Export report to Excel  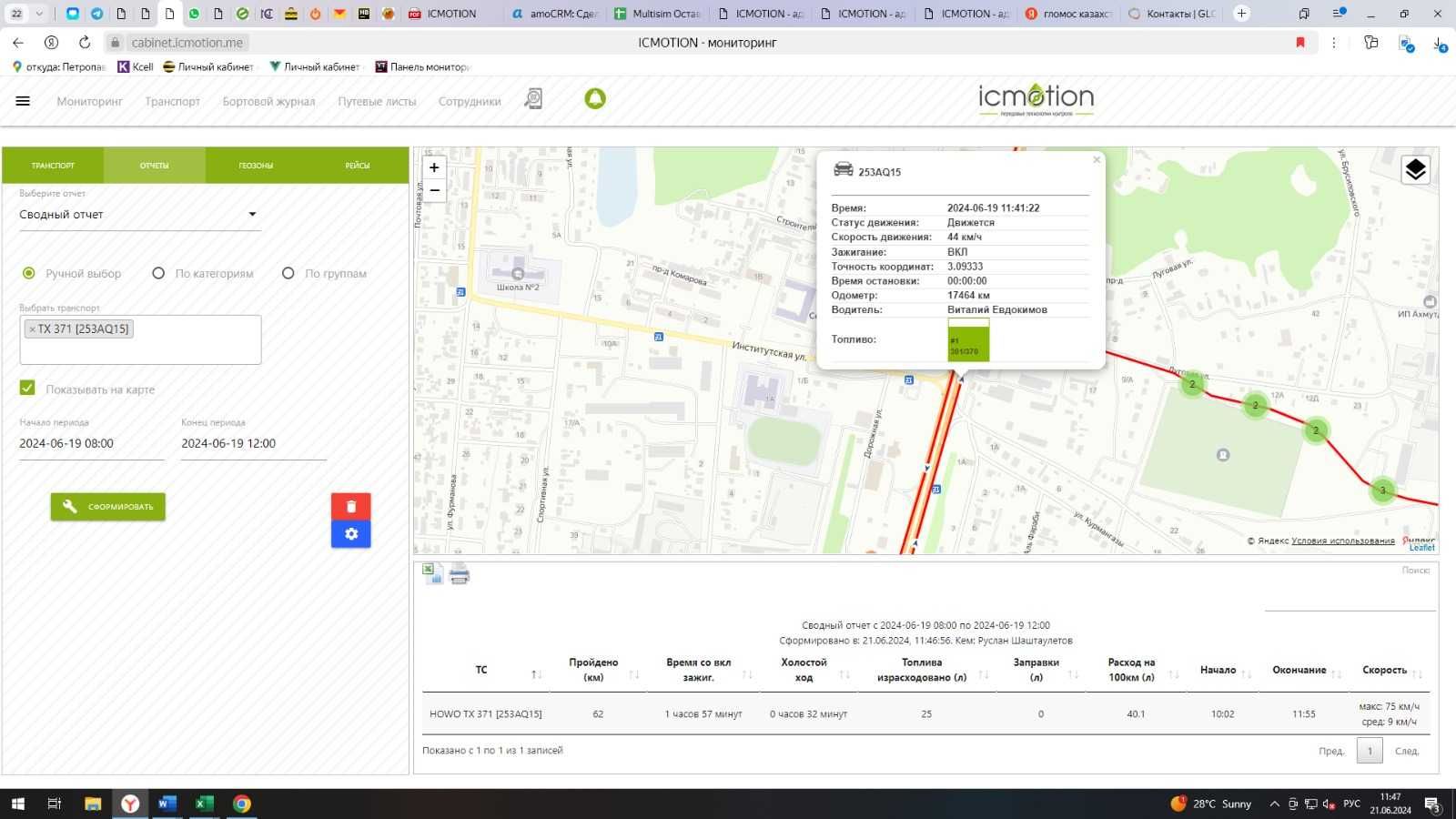click(x=432, y=573)
